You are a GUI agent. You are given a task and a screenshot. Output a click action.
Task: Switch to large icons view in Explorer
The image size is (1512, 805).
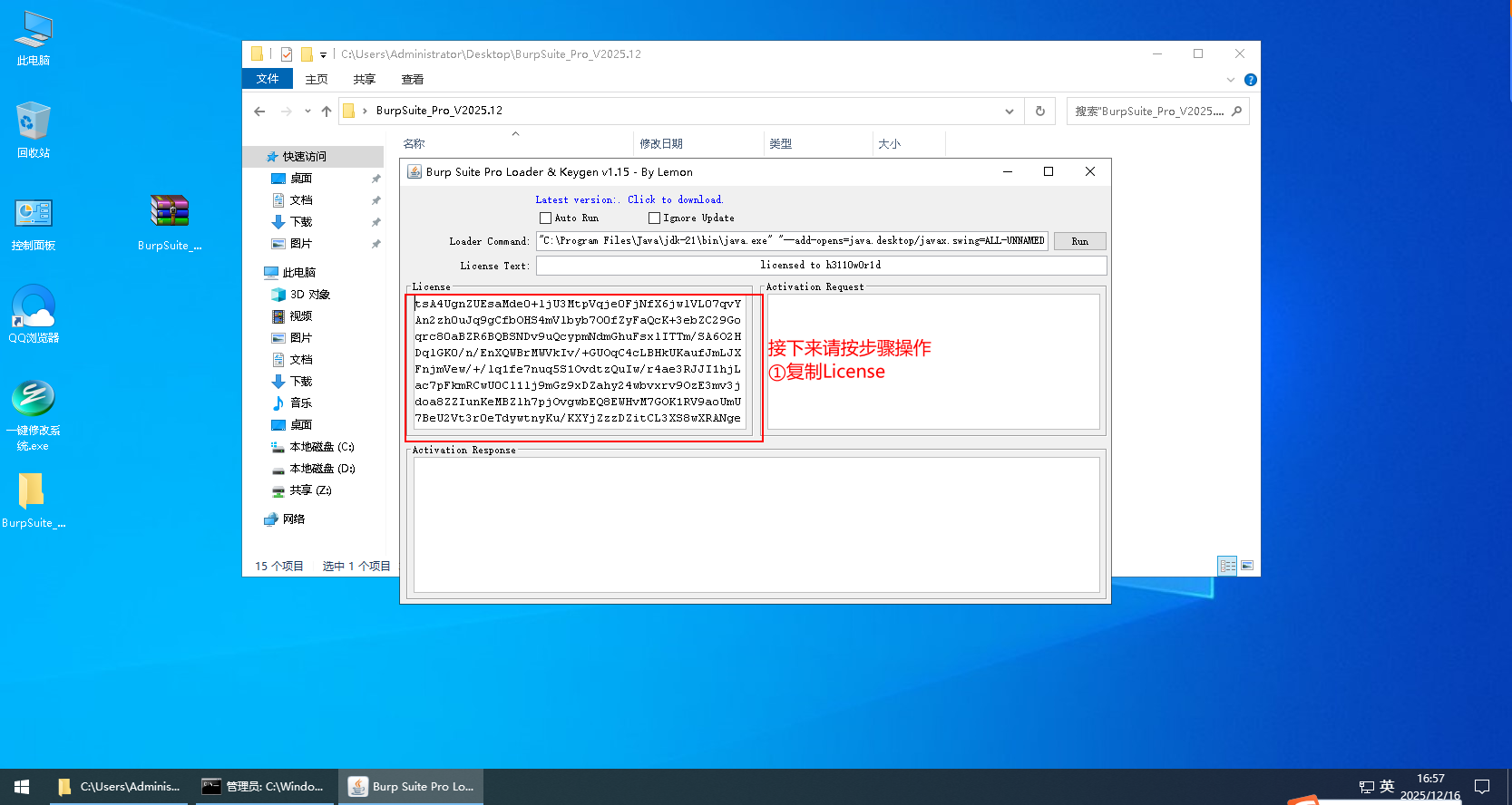[x=1247, y=566]
